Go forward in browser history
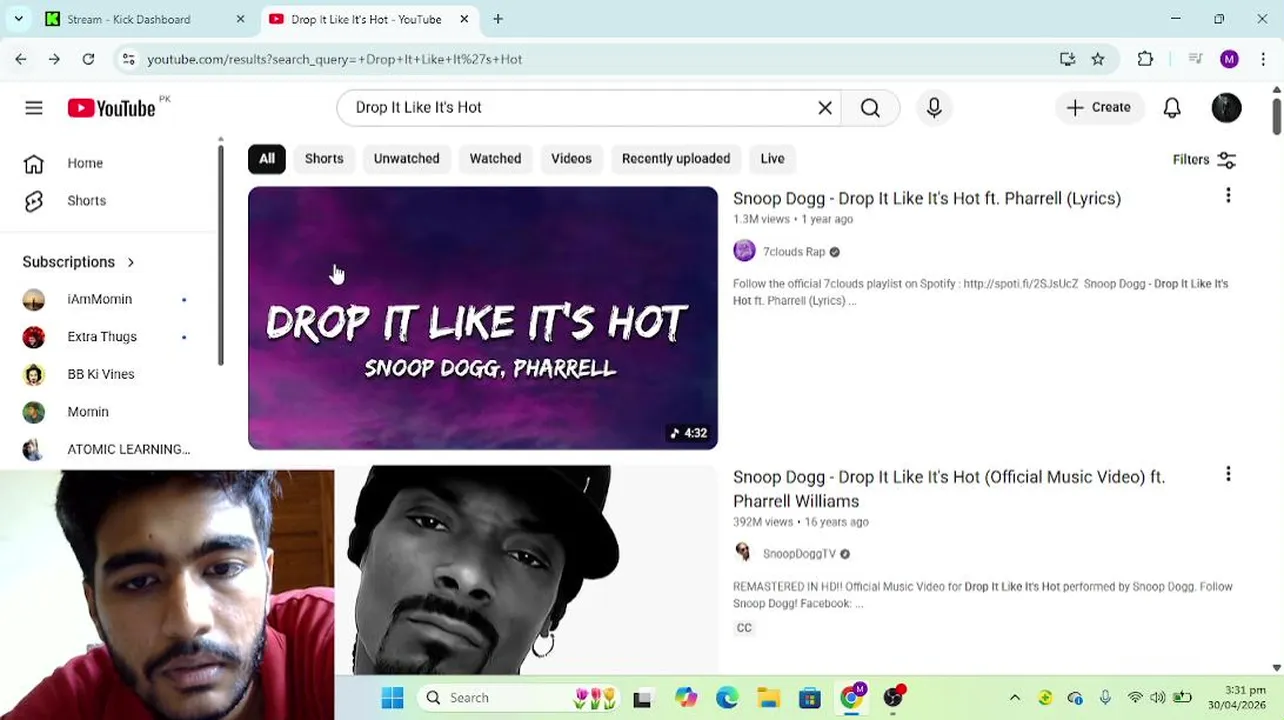Viewport: 1284px width, 720px height. [54, 59]
